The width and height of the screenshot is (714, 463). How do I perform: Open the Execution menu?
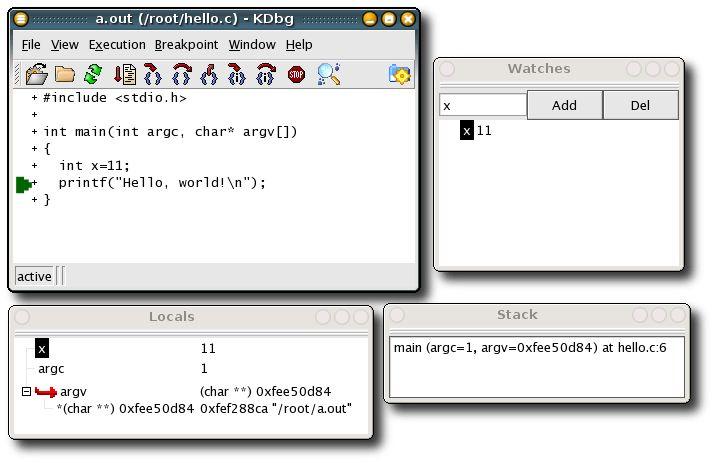[x=117, y=45]
